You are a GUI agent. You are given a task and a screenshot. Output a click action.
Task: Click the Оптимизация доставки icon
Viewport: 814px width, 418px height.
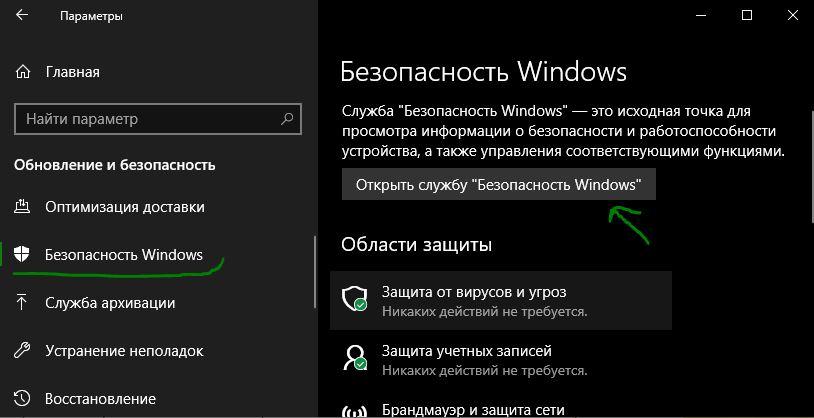21,207
